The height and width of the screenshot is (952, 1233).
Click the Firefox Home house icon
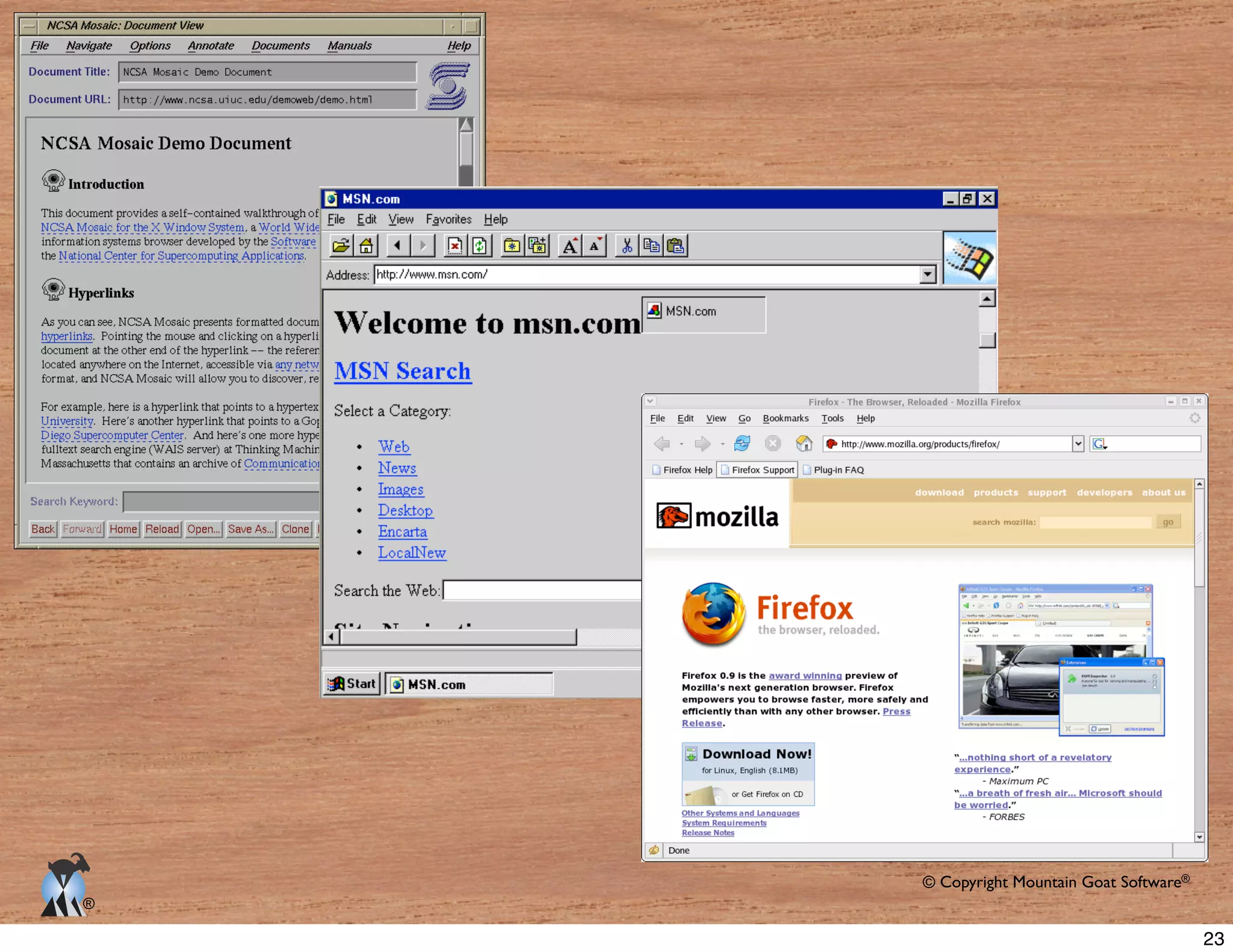(x=804, y=444)
